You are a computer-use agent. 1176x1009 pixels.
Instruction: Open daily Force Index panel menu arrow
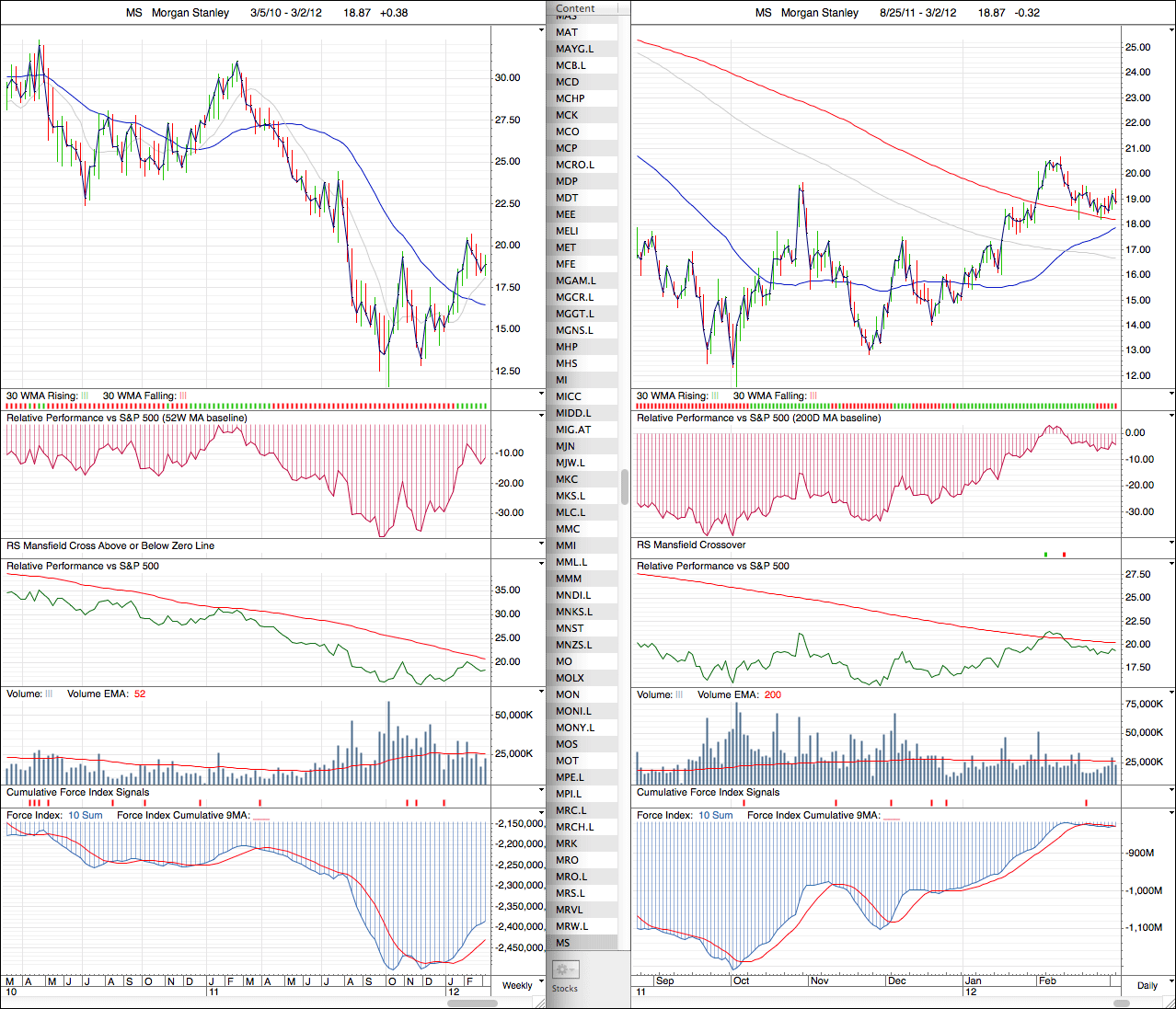pyautogui.click(x=1171, y=814)
